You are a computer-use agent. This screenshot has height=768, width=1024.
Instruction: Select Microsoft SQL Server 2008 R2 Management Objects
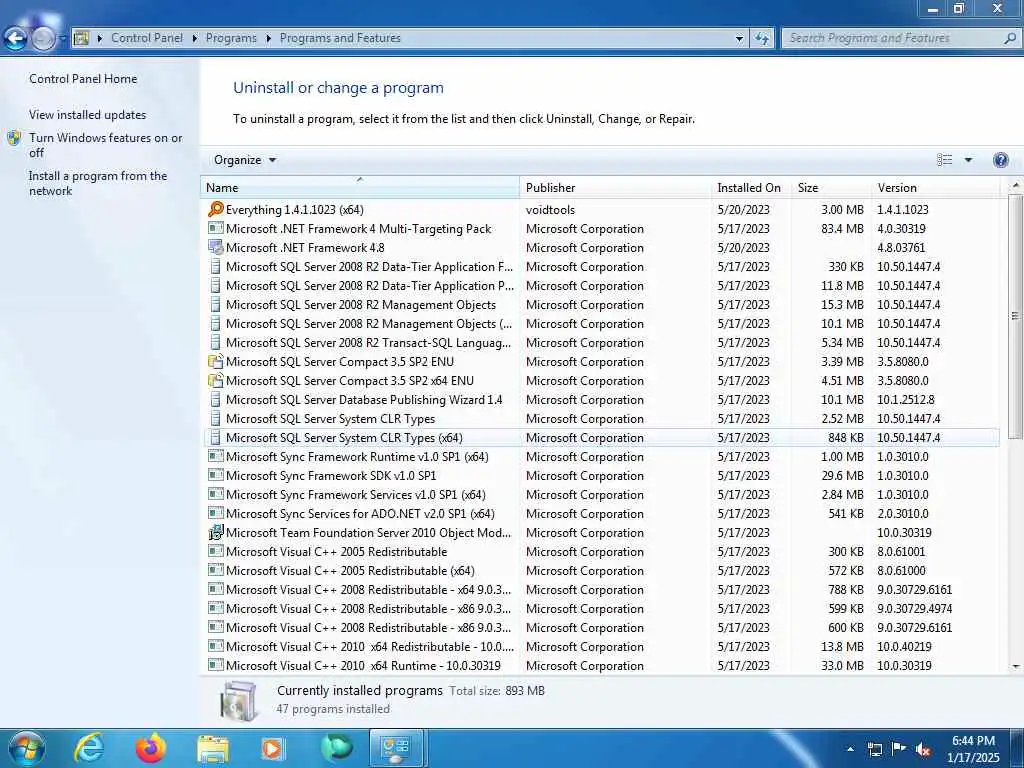coord(601,304)
